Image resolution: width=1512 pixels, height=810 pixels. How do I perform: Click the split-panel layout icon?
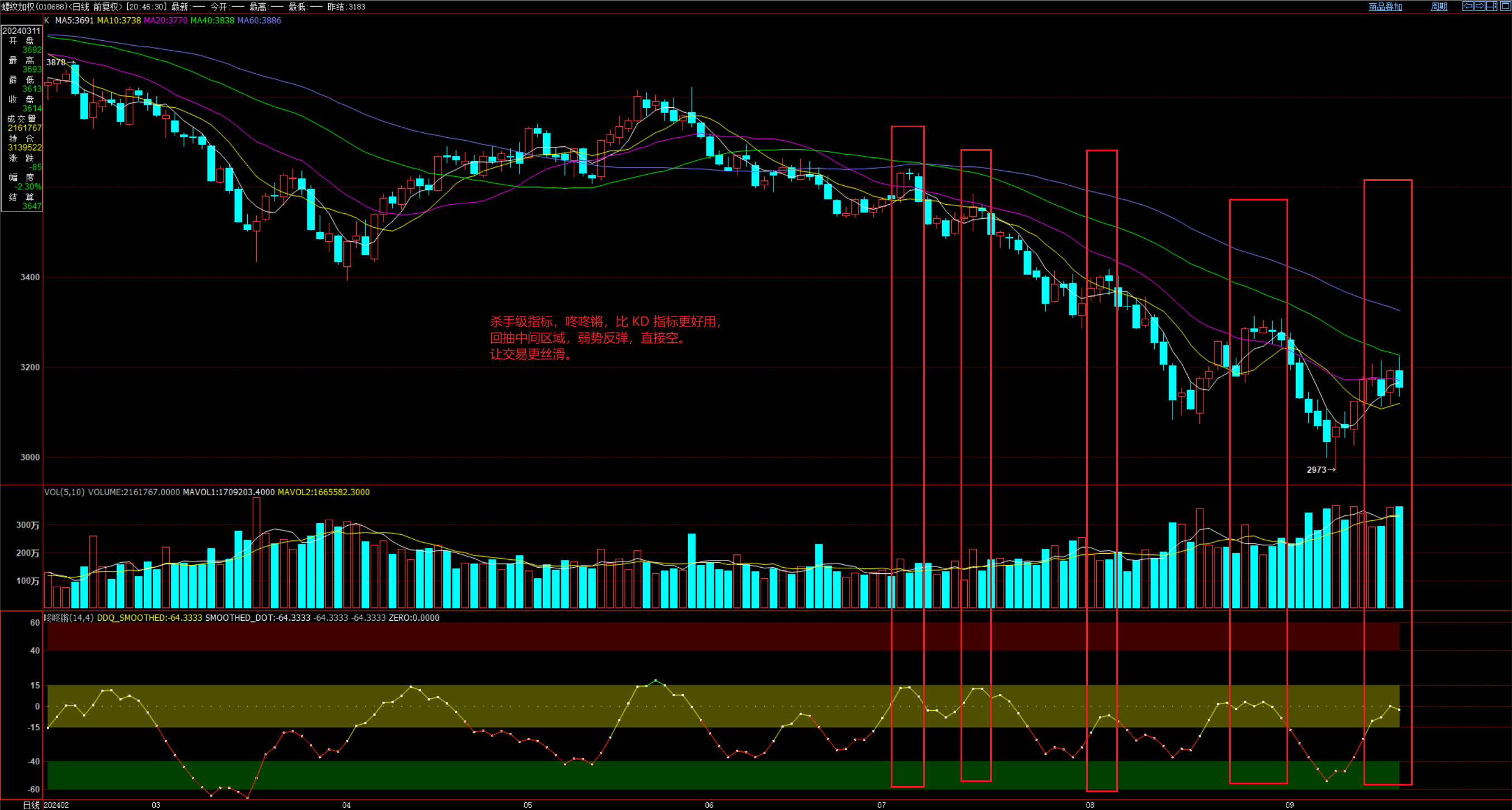(1491, 6)
